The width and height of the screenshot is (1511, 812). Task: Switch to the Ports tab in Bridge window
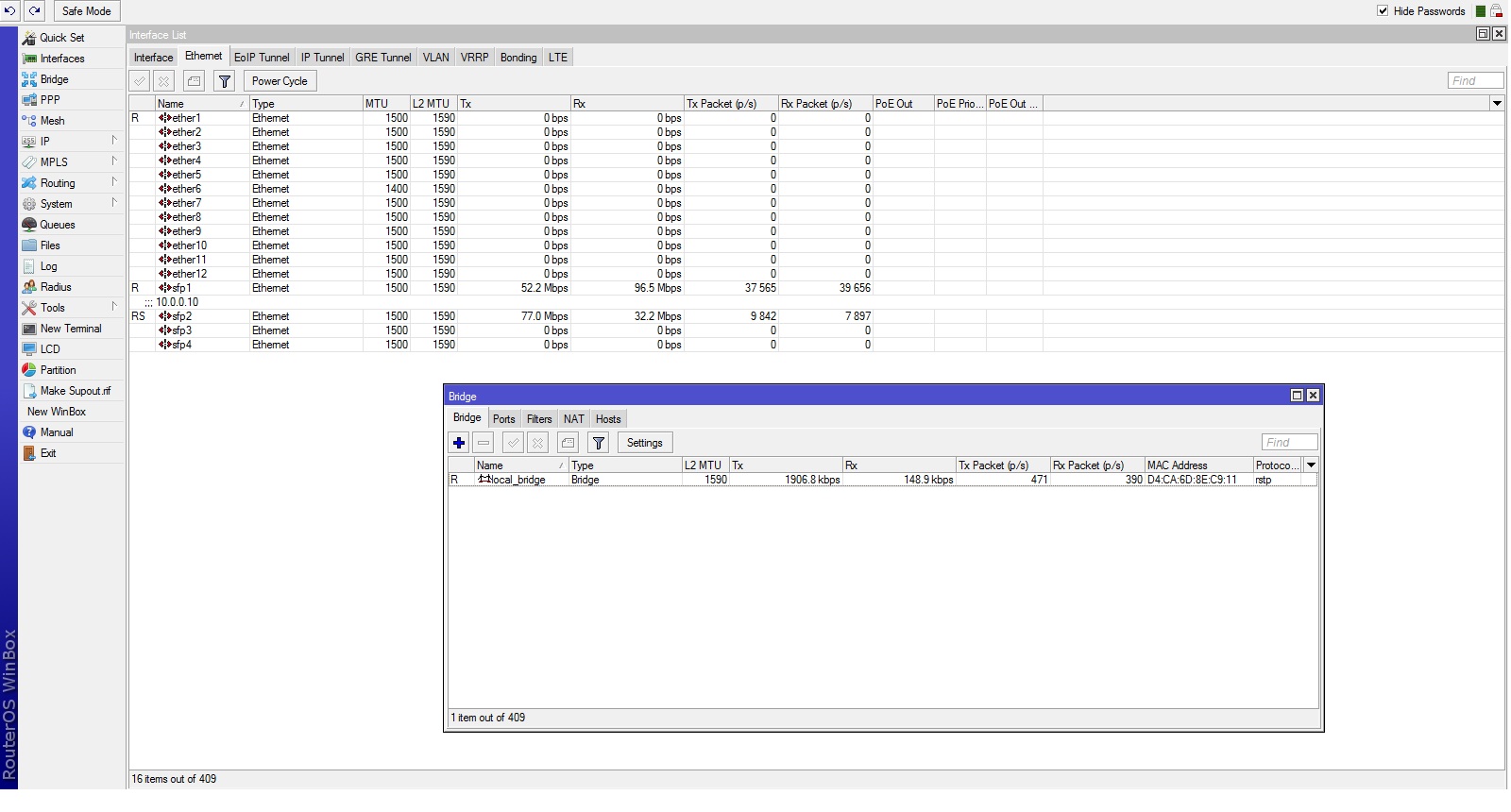click(x=503, y=419)
